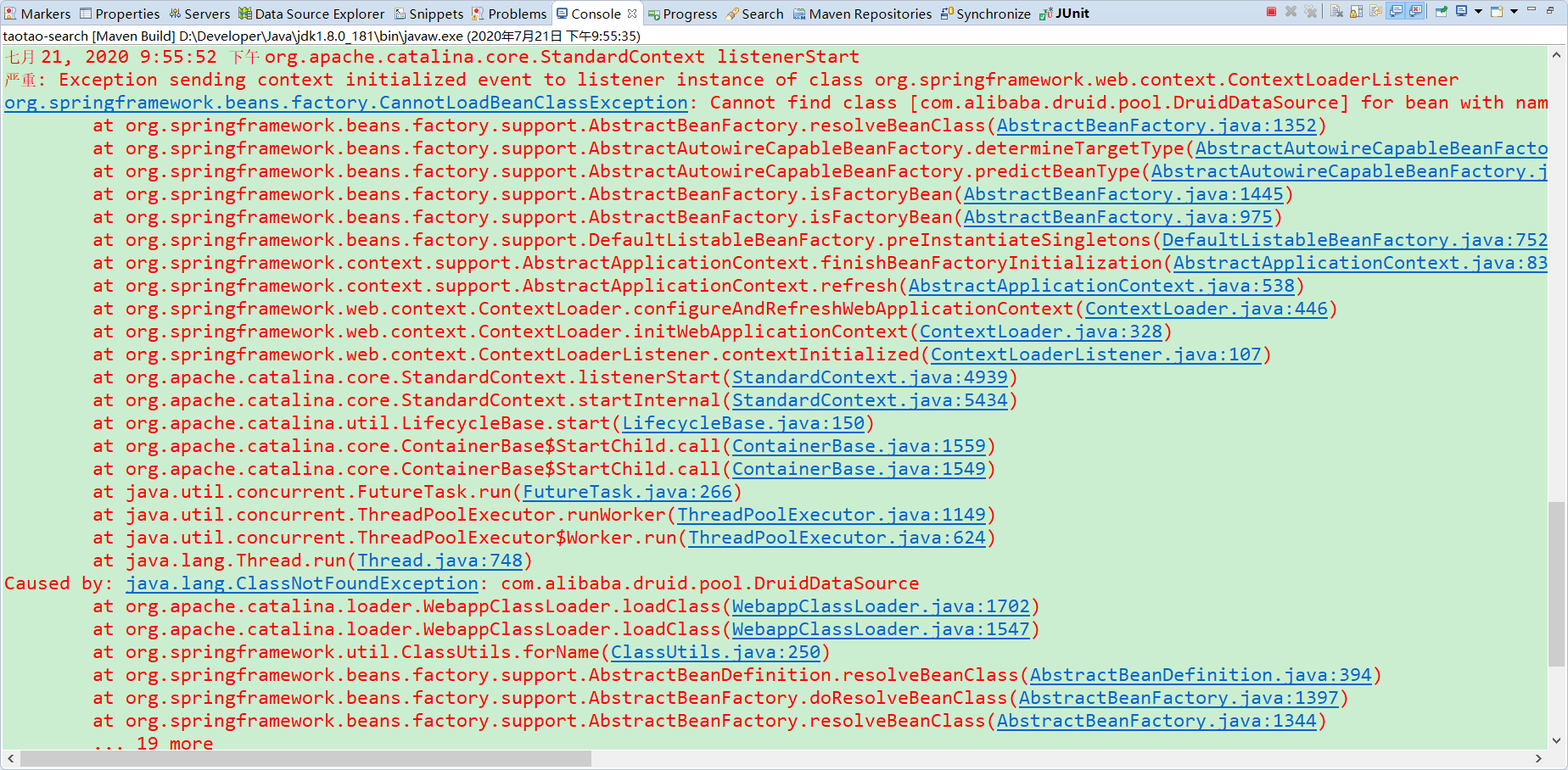Screen dimensions: 1568x770
Task: Open WebappClassLoader.java:1547 link
Action: 881,629
